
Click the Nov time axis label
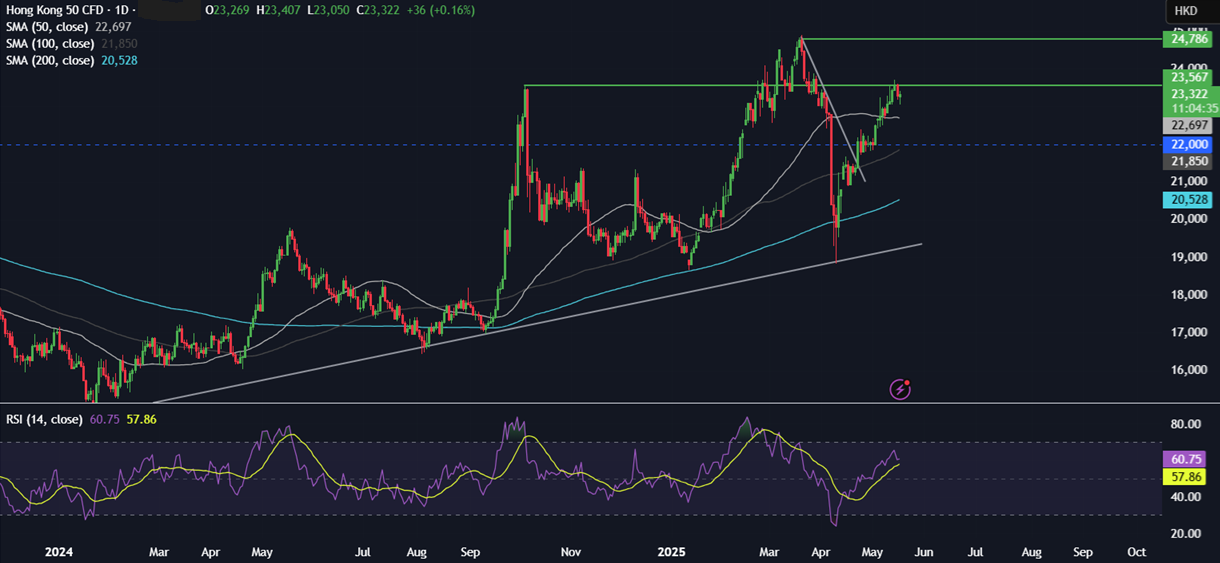(570, 551)
